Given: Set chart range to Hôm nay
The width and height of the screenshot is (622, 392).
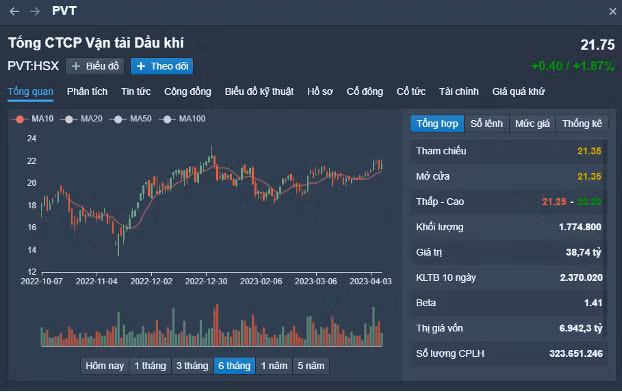Looking at the screenshot, I should point(105,366).
